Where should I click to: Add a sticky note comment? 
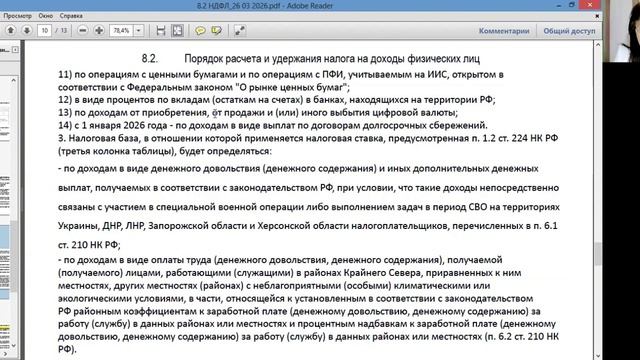200,31
